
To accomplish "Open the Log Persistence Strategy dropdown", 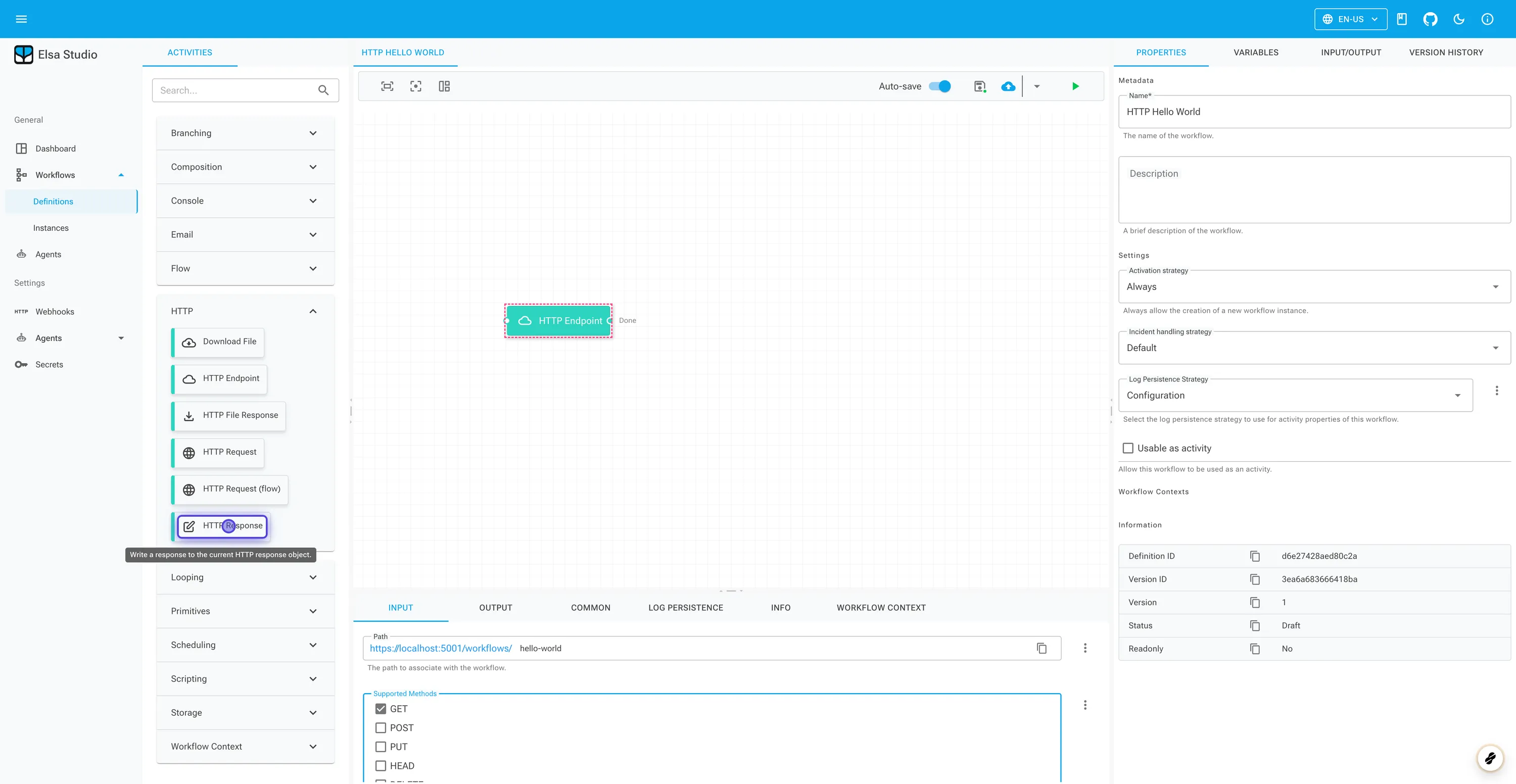I will click(1295, 395).
